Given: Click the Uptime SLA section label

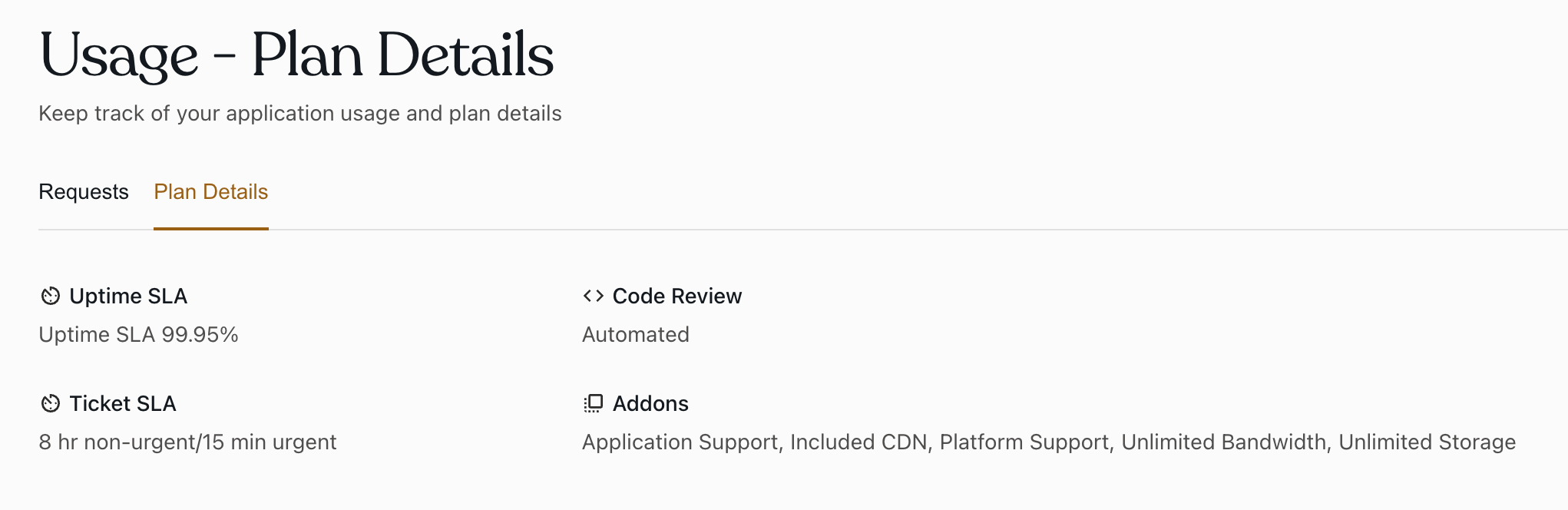Looking at the screenshot, I should click(x=128, y=296).
